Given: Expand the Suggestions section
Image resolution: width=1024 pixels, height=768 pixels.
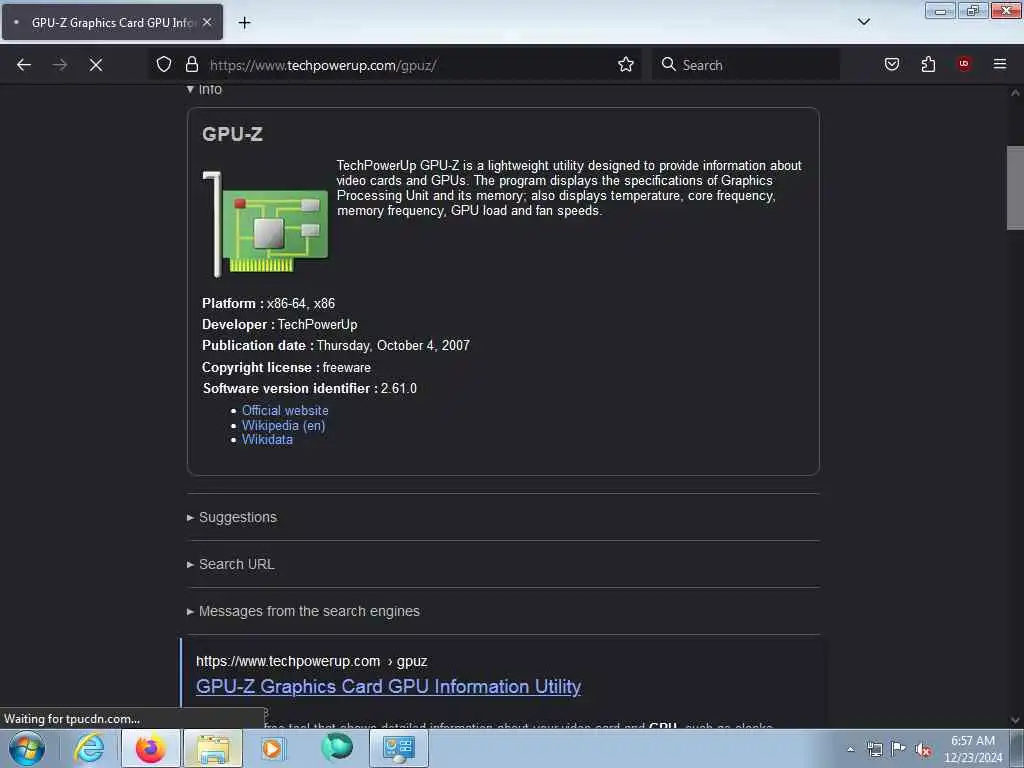Looking at the screenshot, I should 232,517.
